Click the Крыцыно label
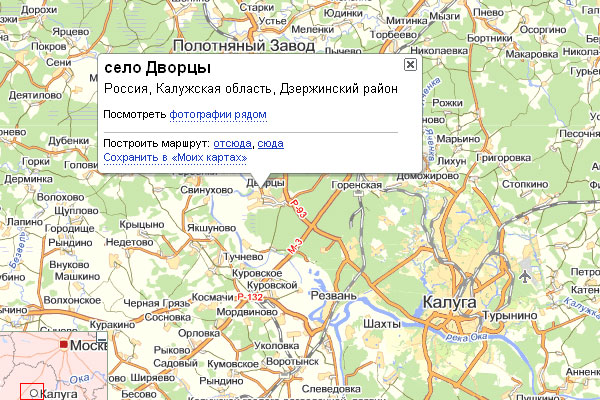The image size is (600, 400). (142, 224)
